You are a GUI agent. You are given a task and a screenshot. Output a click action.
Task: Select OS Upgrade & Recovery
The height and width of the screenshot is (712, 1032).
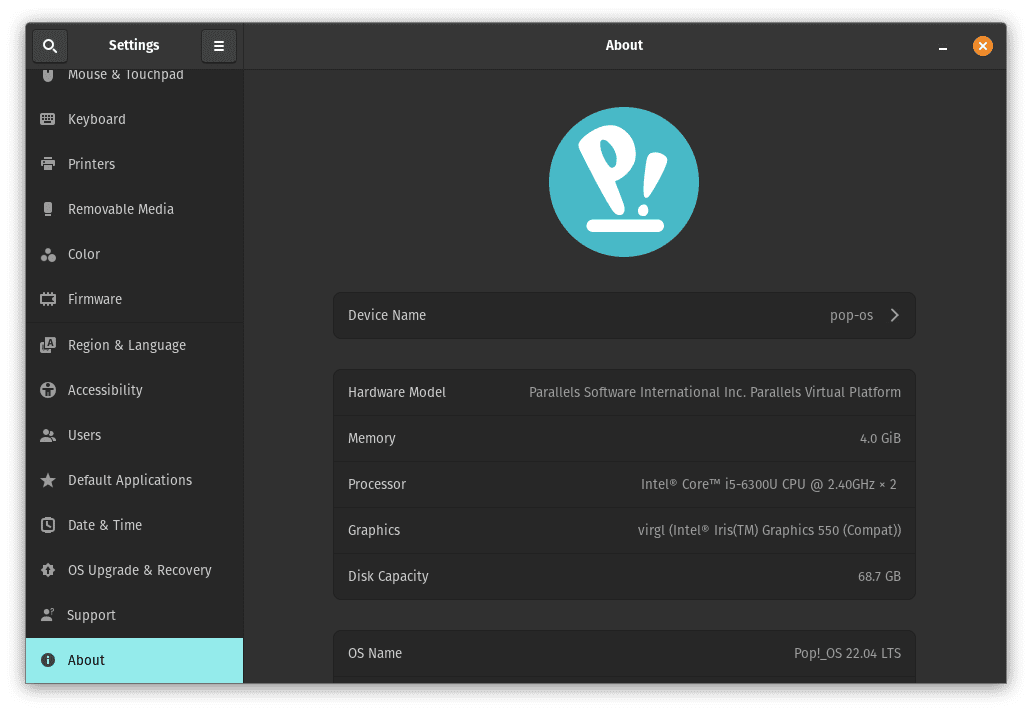pyautogui.click(x=134, y=570)
